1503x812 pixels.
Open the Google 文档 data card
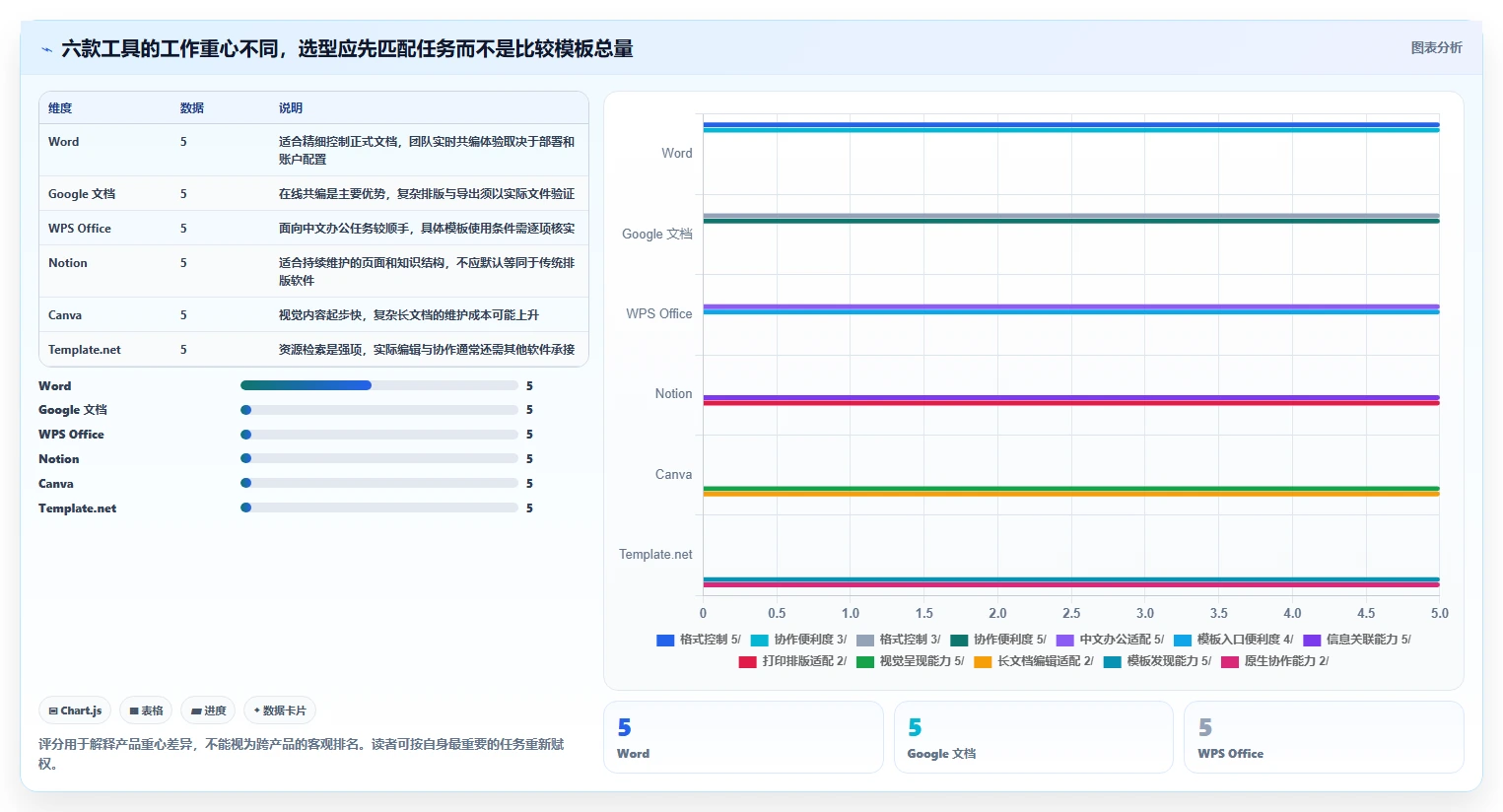coord(1034,737)
